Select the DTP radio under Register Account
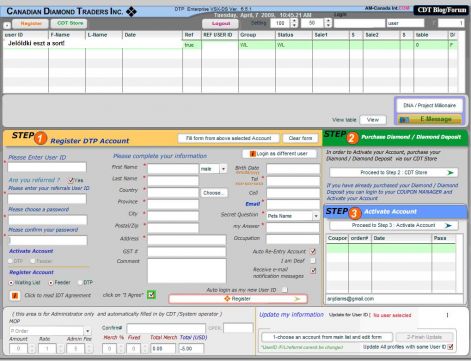 point(80,283)
